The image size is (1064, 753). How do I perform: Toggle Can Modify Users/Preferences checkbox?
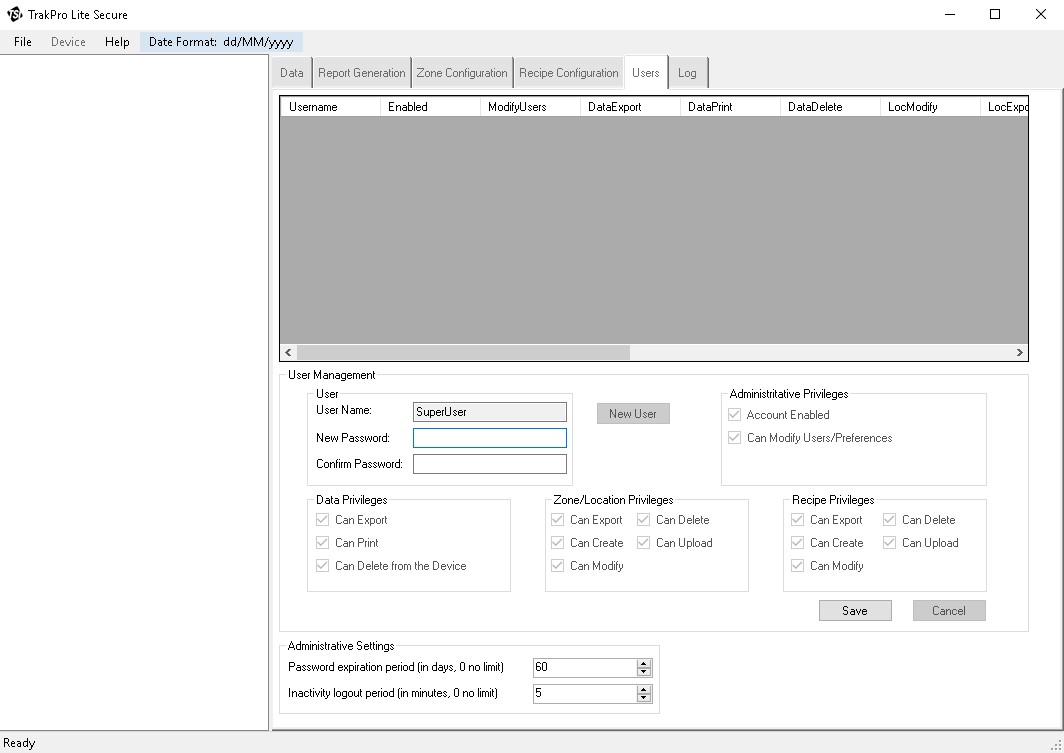point(734,438)
